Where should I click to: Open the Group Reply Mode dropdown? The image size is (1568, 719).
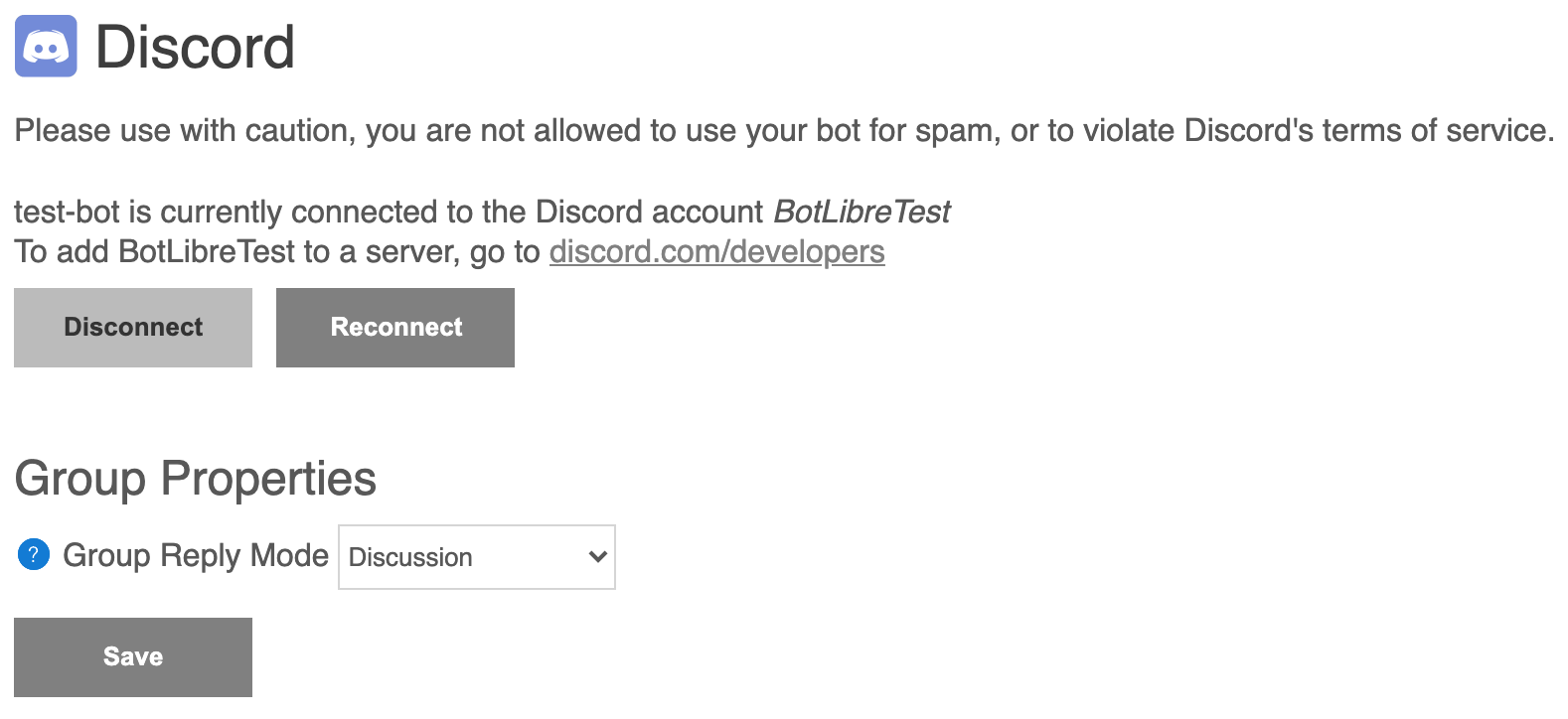point(476,557)
